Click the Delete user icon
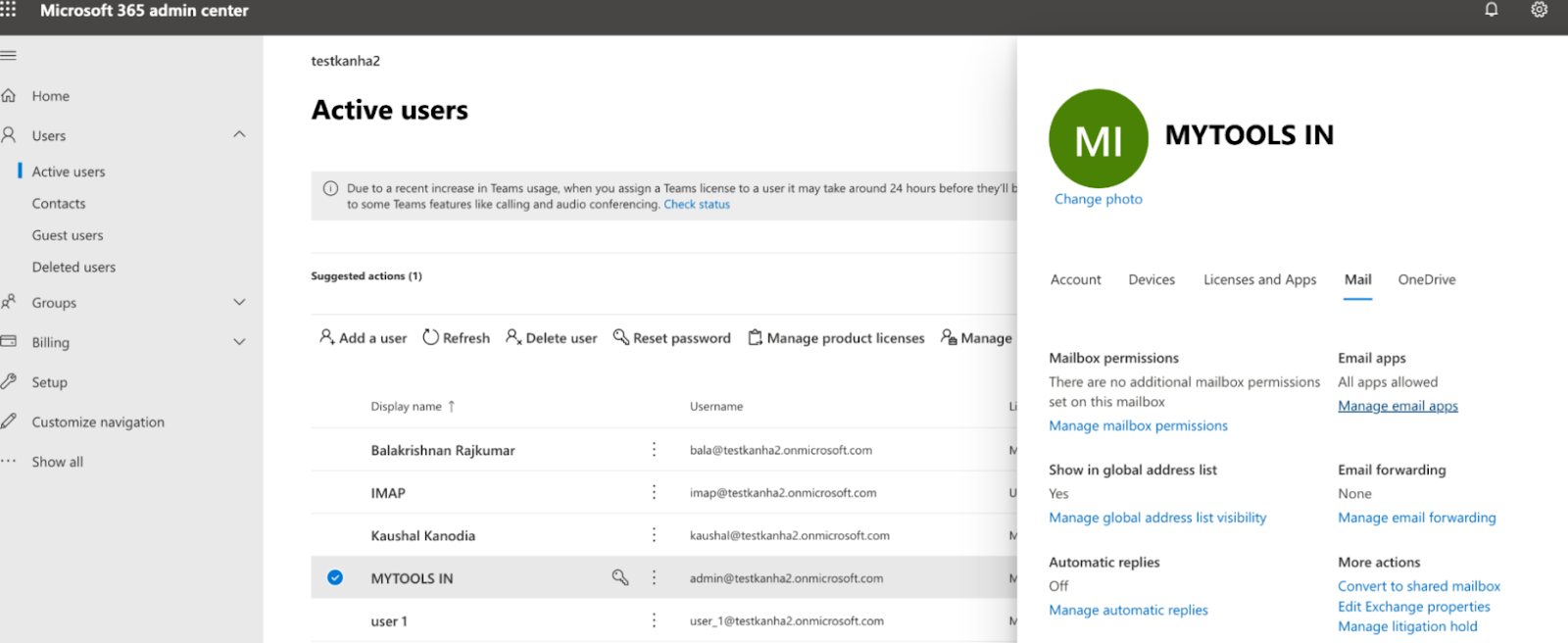The width and height of the screenshot is (1568, 643). 514,337
